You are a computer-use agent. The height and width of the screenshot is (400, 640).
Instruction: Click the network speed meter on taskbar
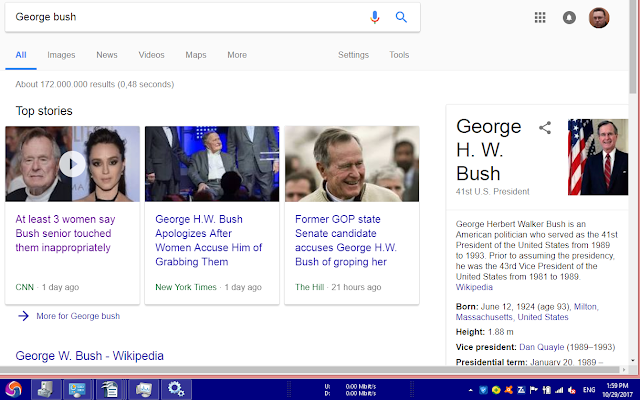click(350, 390)
